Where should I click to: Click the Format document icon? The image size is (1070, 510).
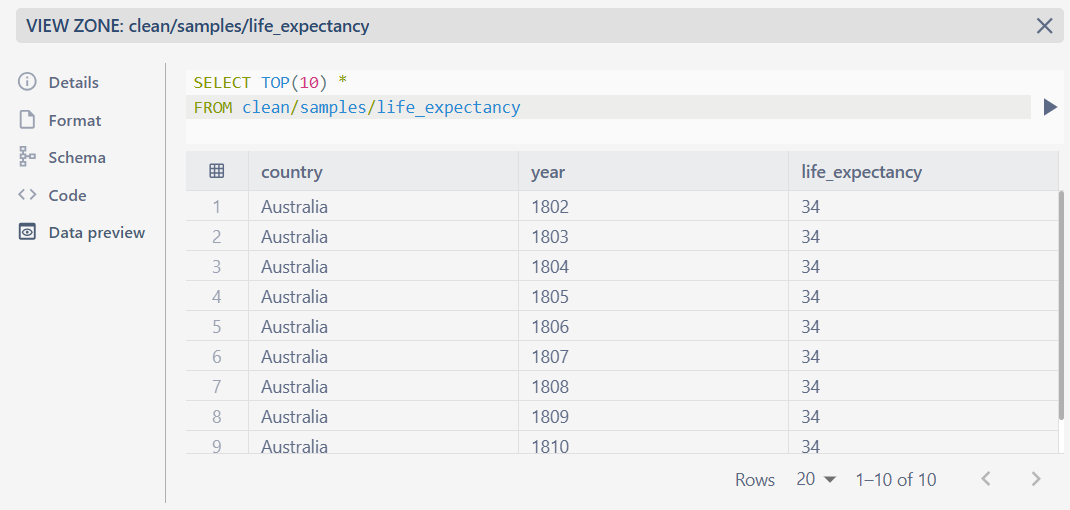[x=27, y=120]
